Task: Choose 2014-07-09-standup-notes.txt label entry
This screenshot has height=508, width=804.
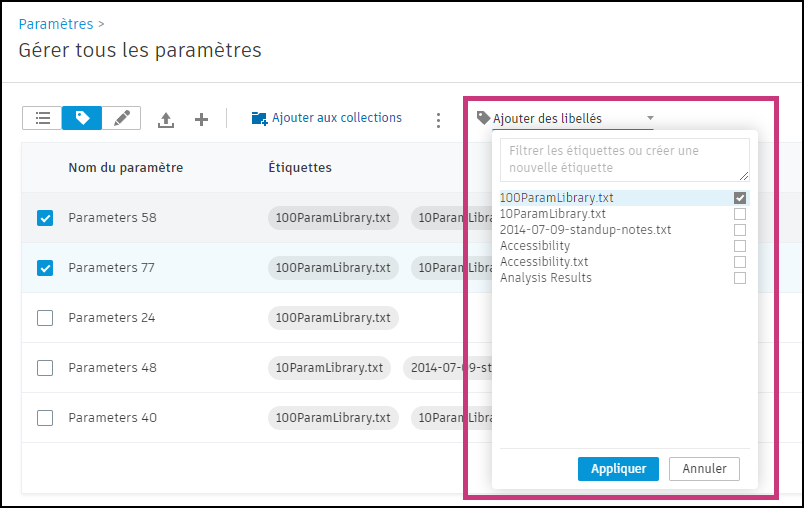Action: [585, 230]
